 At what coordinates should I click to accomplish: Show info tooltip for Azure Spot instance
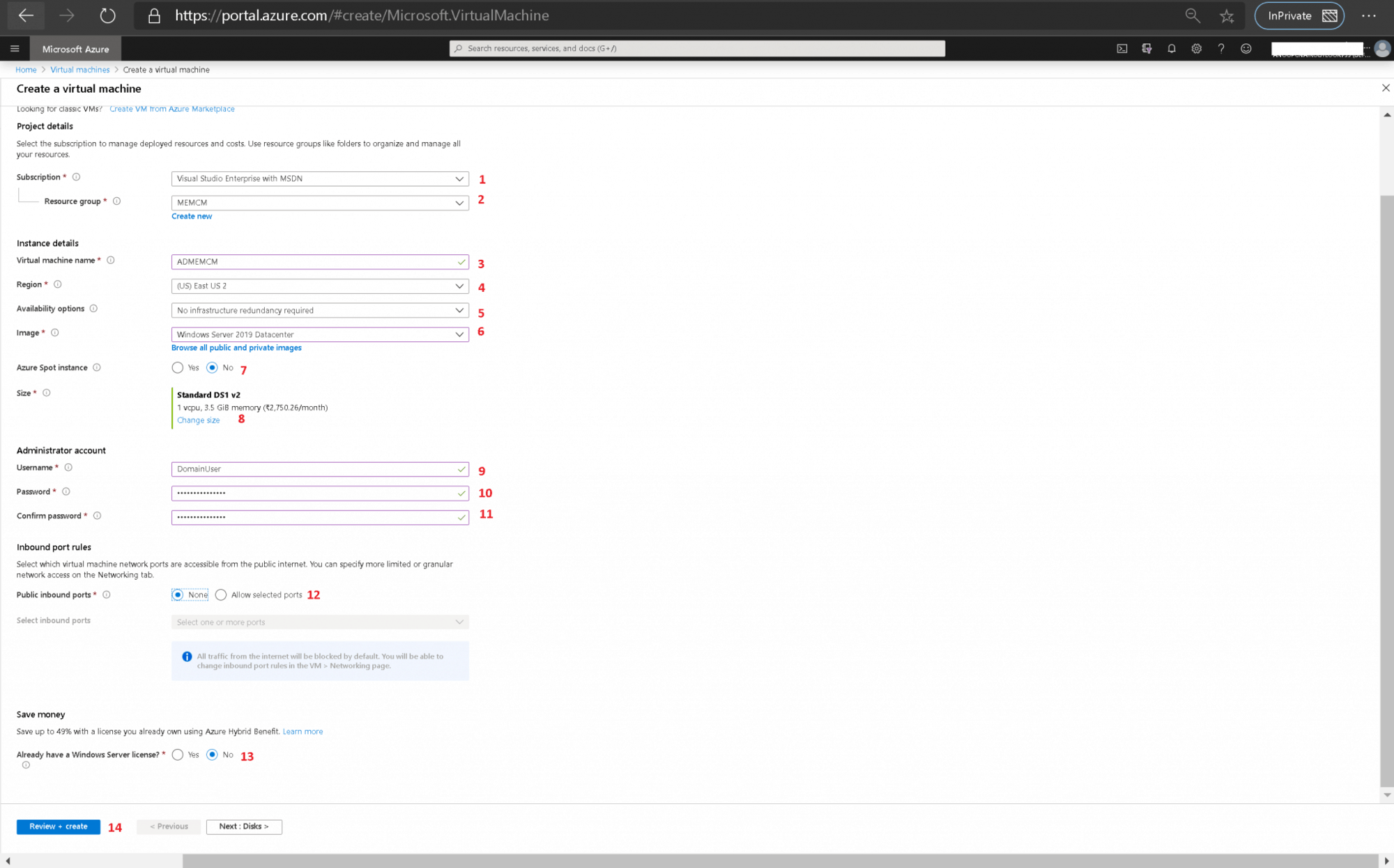(x=97, y=368)
